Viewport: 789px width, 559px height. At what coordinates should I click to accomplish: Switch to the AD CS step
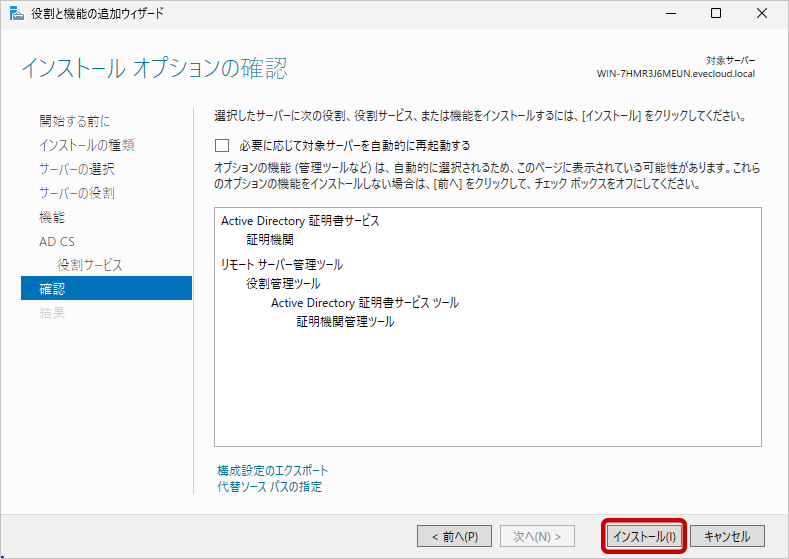point(57,241)
